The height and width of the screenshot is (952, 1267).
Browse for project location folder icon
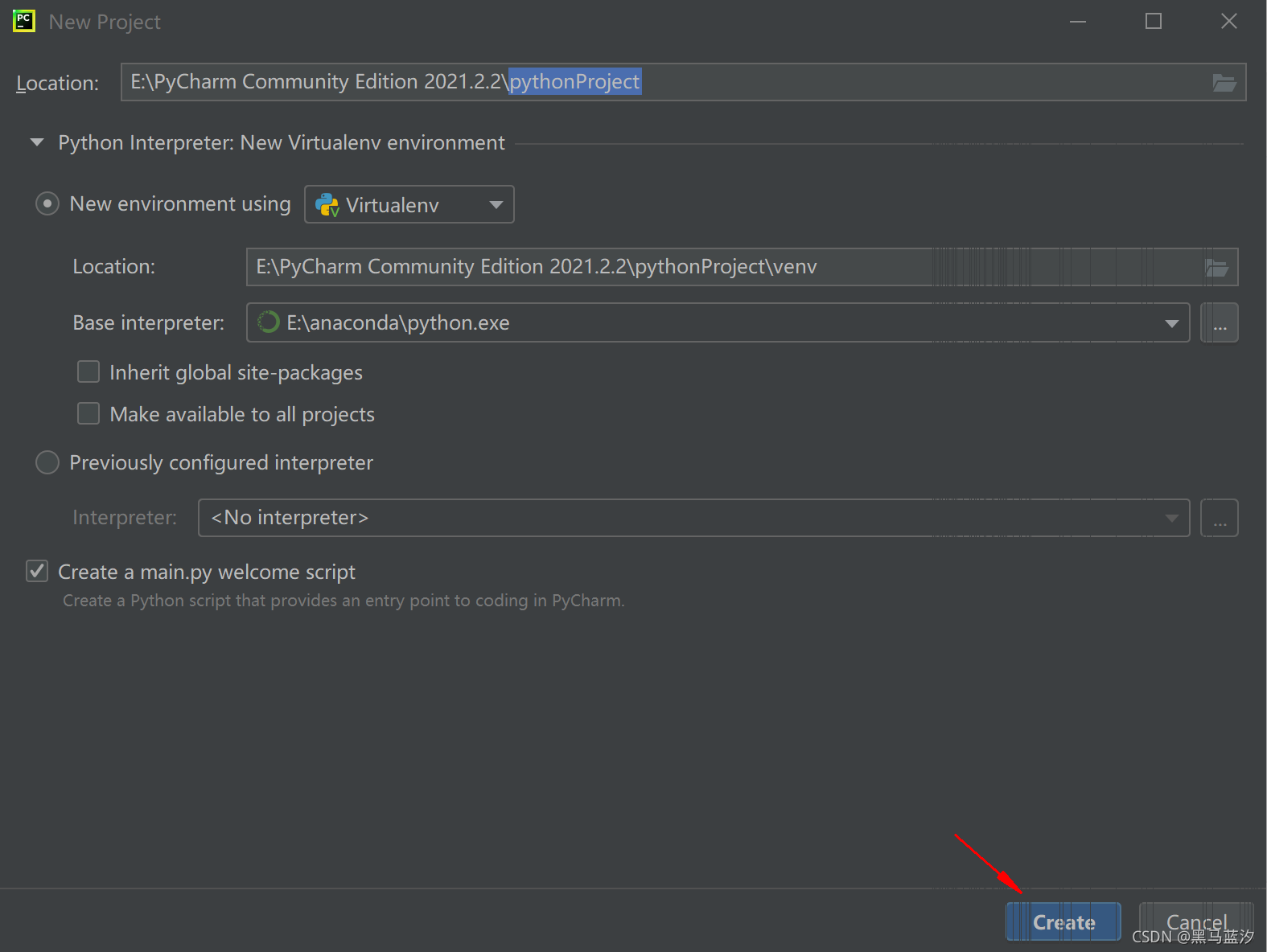coord(1224,82)
